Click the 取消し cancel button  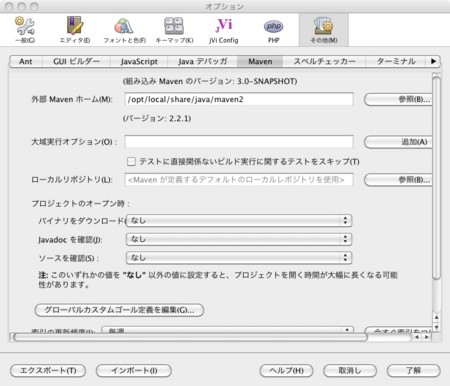pyautogui.click(x=350, y=371)
